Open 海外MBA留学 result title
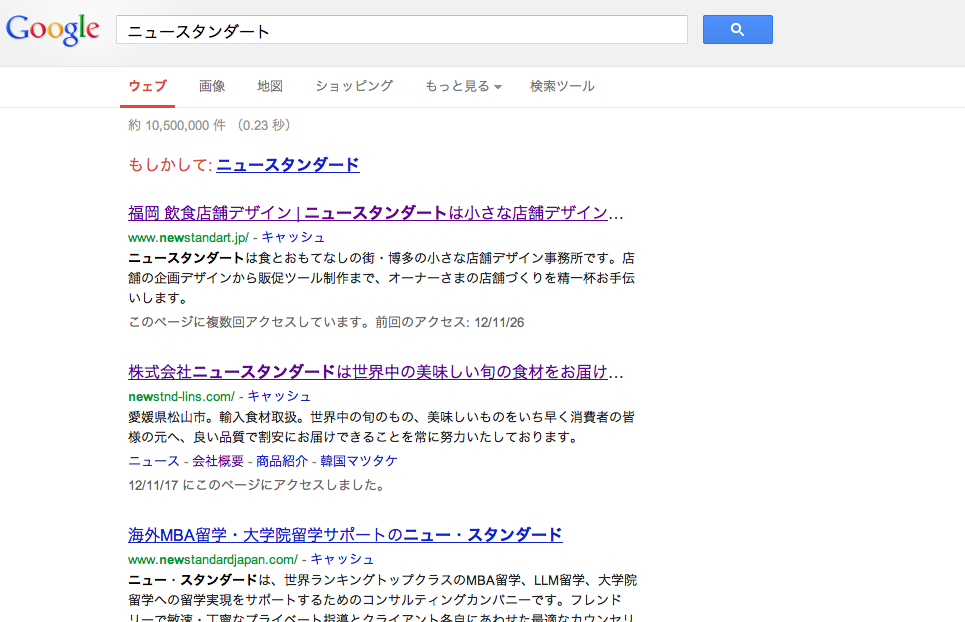This screenshot has height=622, width=965. [x=345, y=535]
